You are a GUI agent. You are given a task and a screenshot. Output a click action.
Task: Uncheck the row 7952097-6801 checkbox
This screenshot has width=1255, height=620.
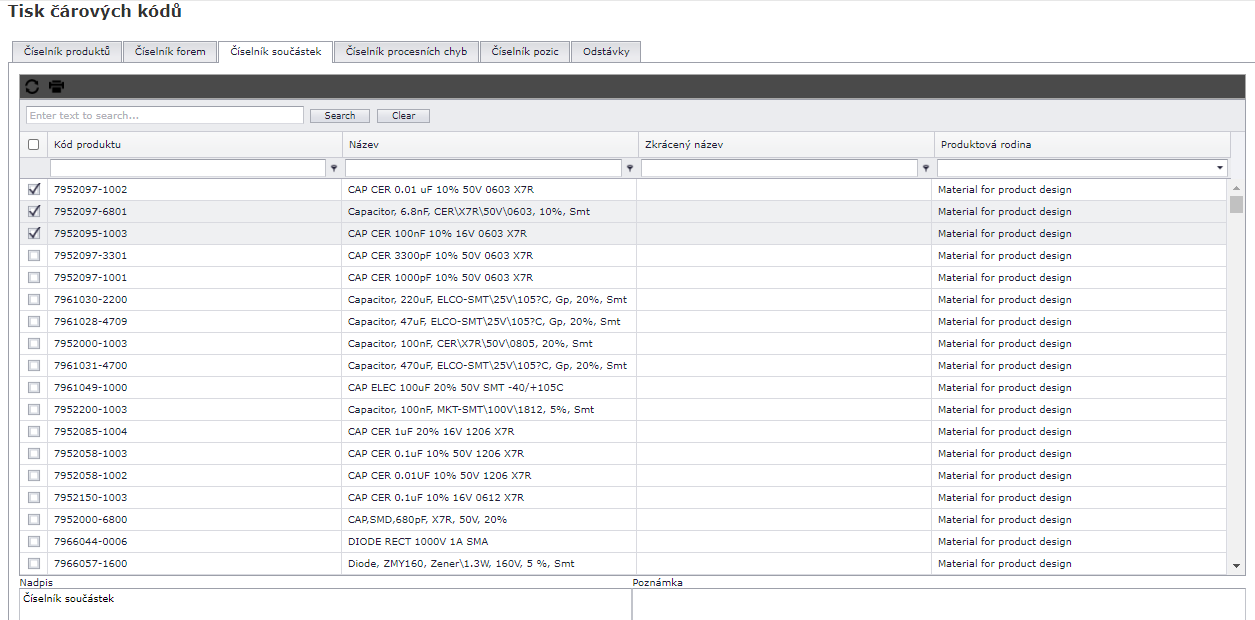pos(34,211)
